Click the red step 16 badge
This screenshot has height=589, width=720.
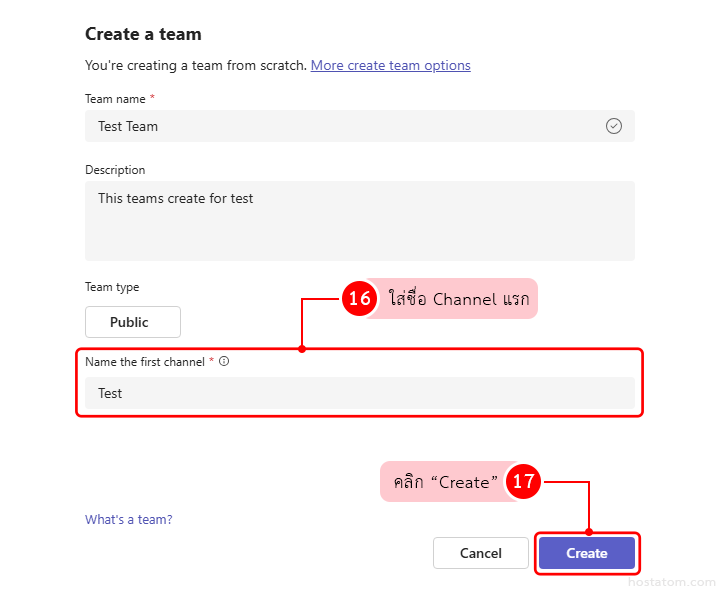(359, 298)
